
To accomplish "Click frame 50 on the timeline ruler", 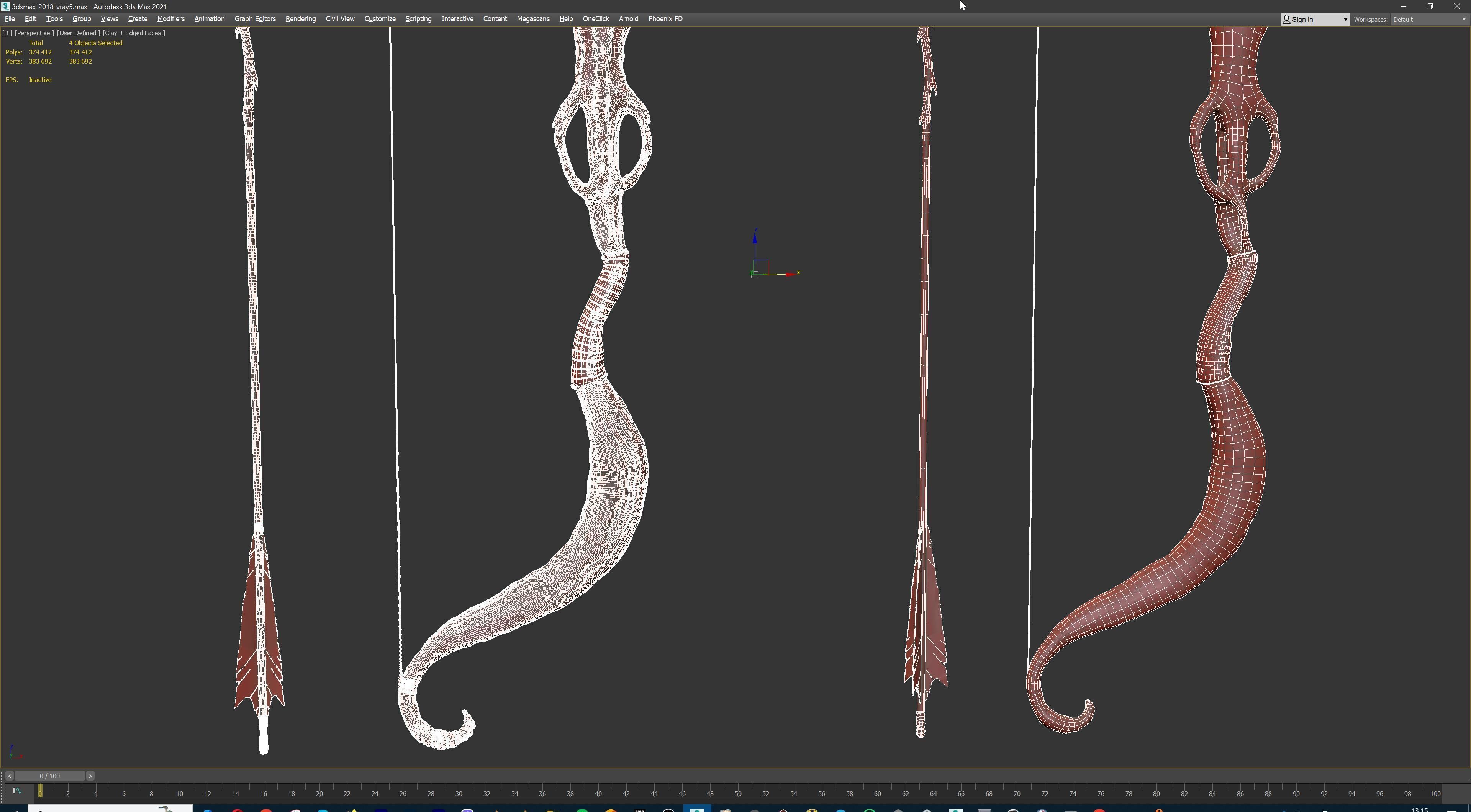I will pos(738,793).
